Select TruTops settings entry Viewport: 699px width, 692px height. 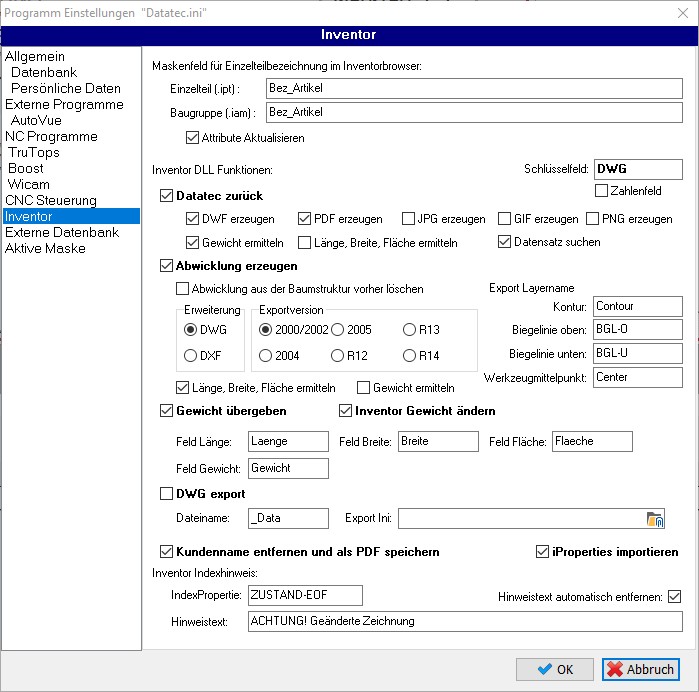click(34, 152)
